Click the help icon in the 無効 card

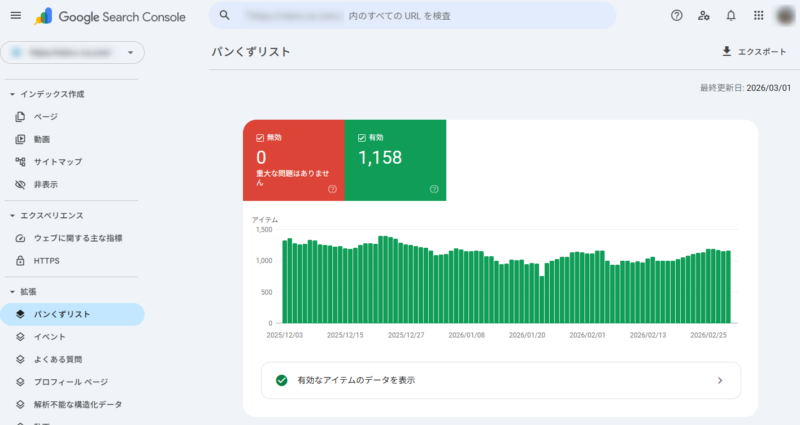coord(332,189)
